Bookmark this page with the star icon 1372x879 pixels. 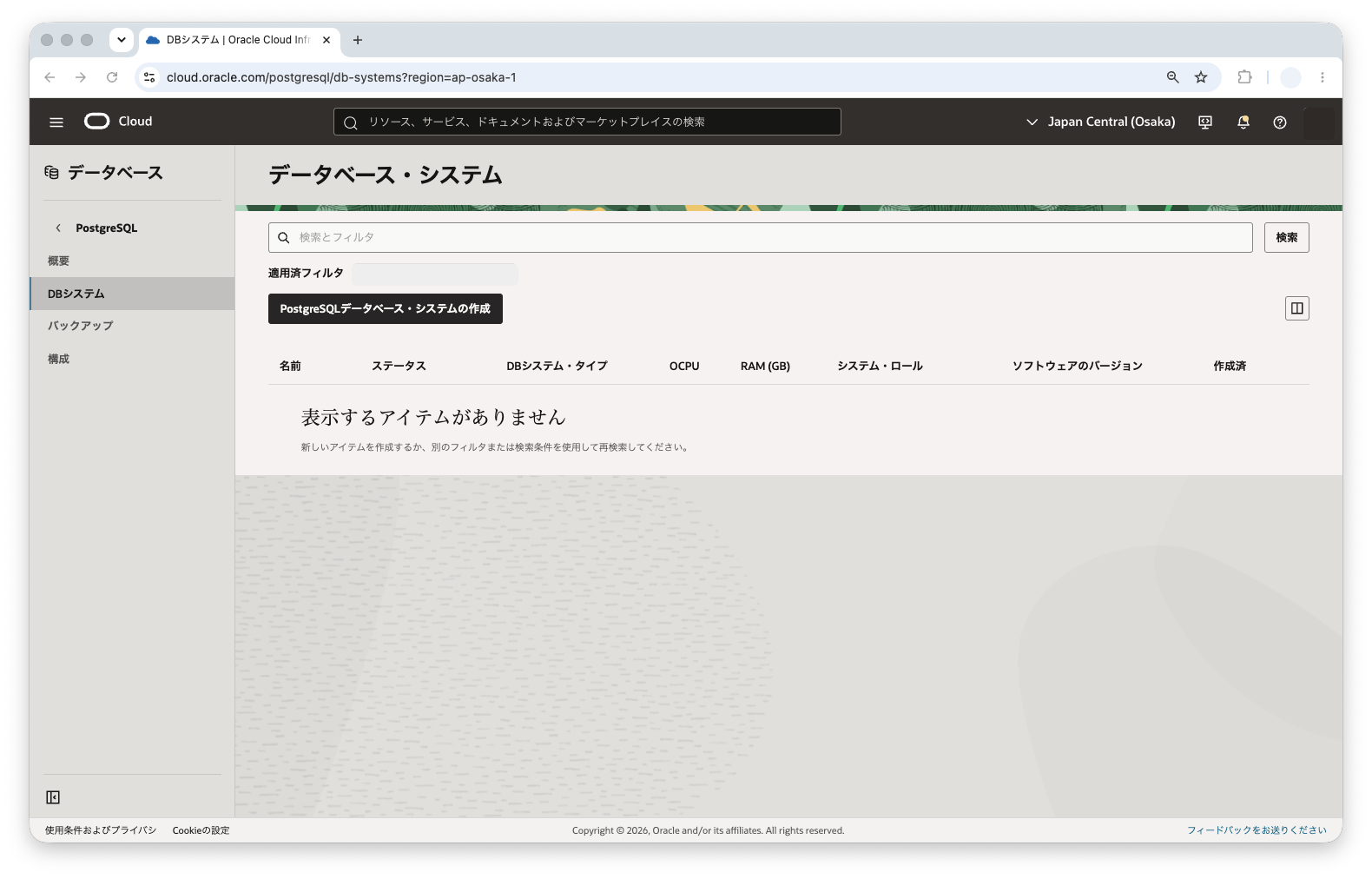click(x=1201, y=77)
